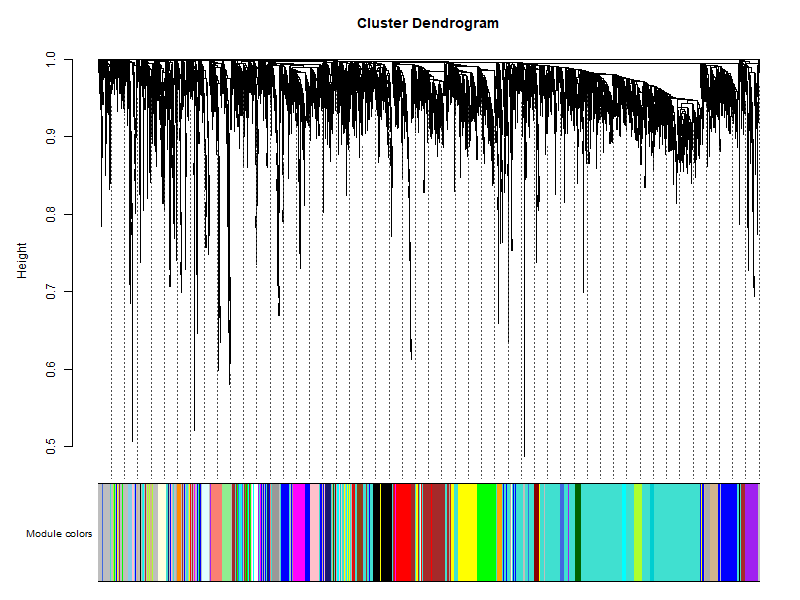Pick the wide blue band near right end
800x600 pixels.
[729, 532]
